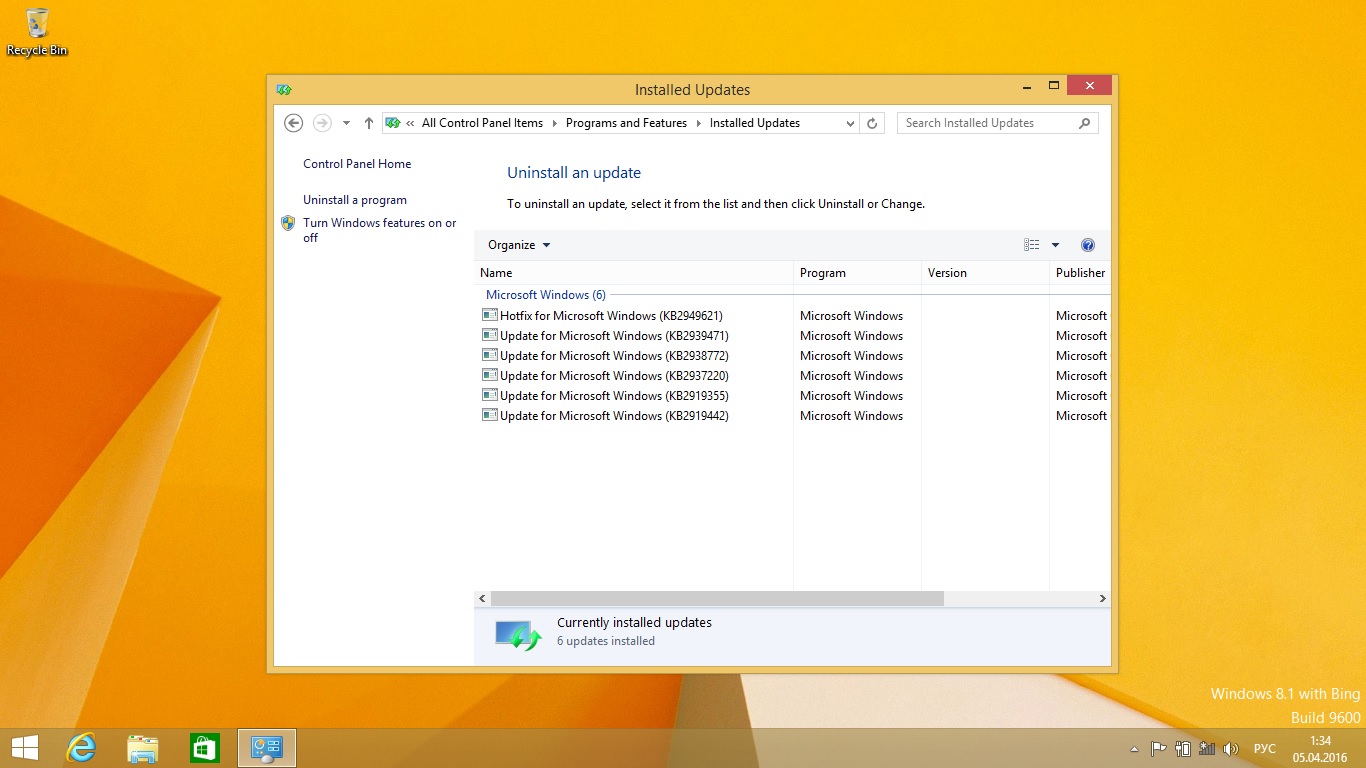The width and height of the screenshot is (1366, 768).
Task: Open the recent locations dropdown arrow
Action: 346,123
